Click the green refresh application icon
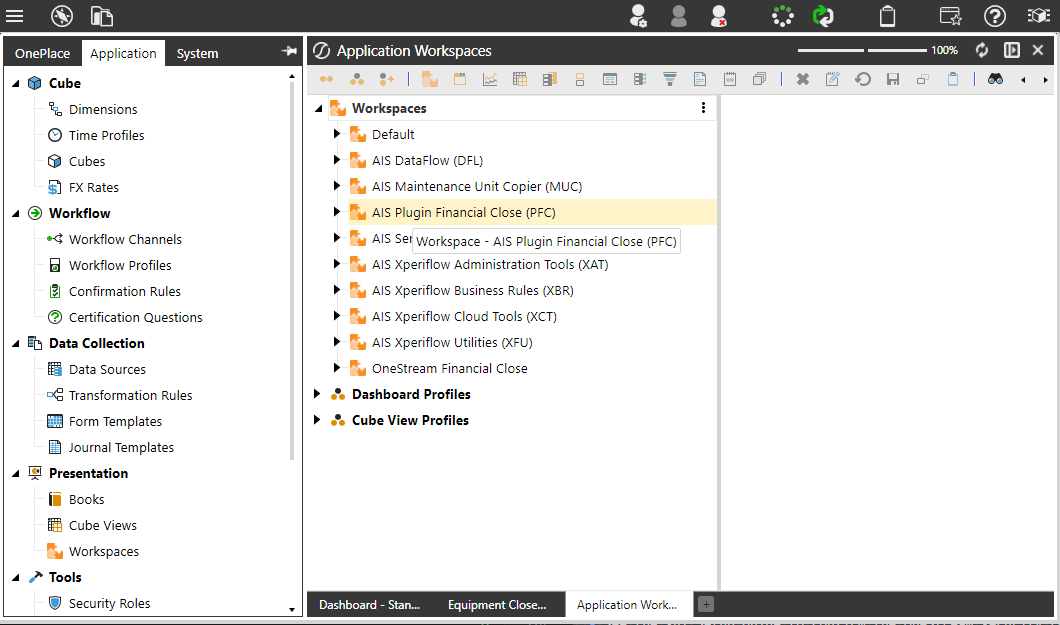This screenshot has width=1060, height=625. (x=823, y=16)
